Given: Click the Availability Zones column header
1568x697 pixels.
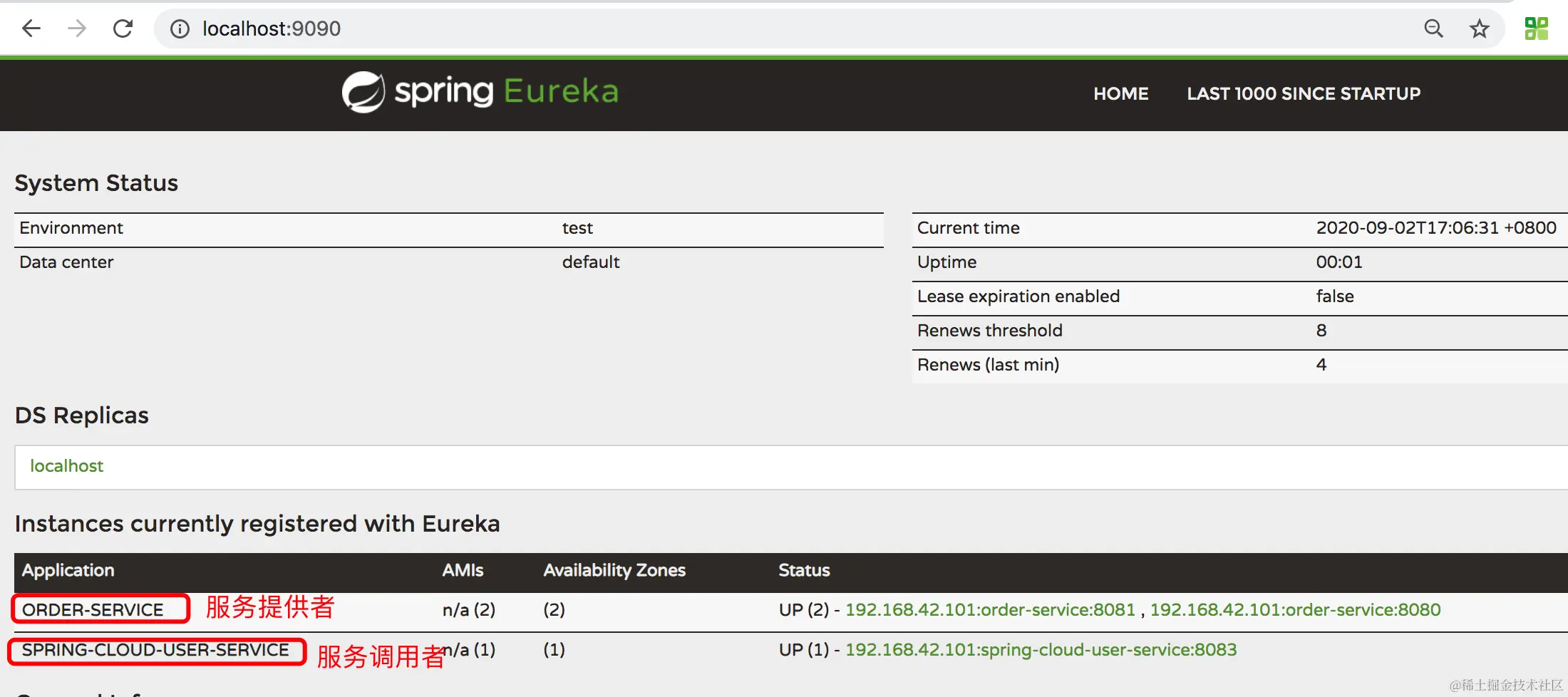Looking at the screenshot, I should (614, 570).
